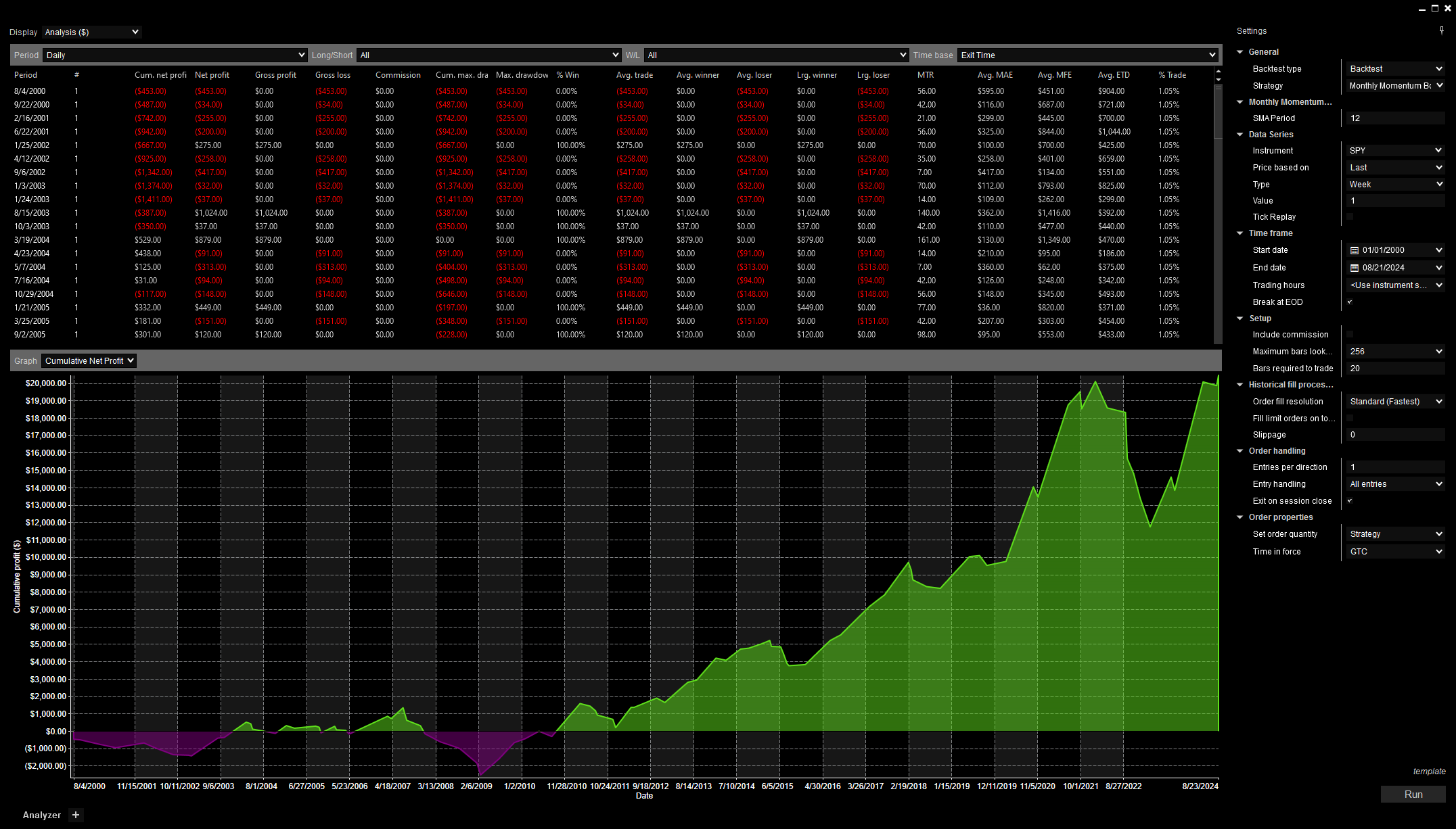This screenshot has height=829, width=1456.
Task: Sort by the % Win column header
Action: (567, 75)
